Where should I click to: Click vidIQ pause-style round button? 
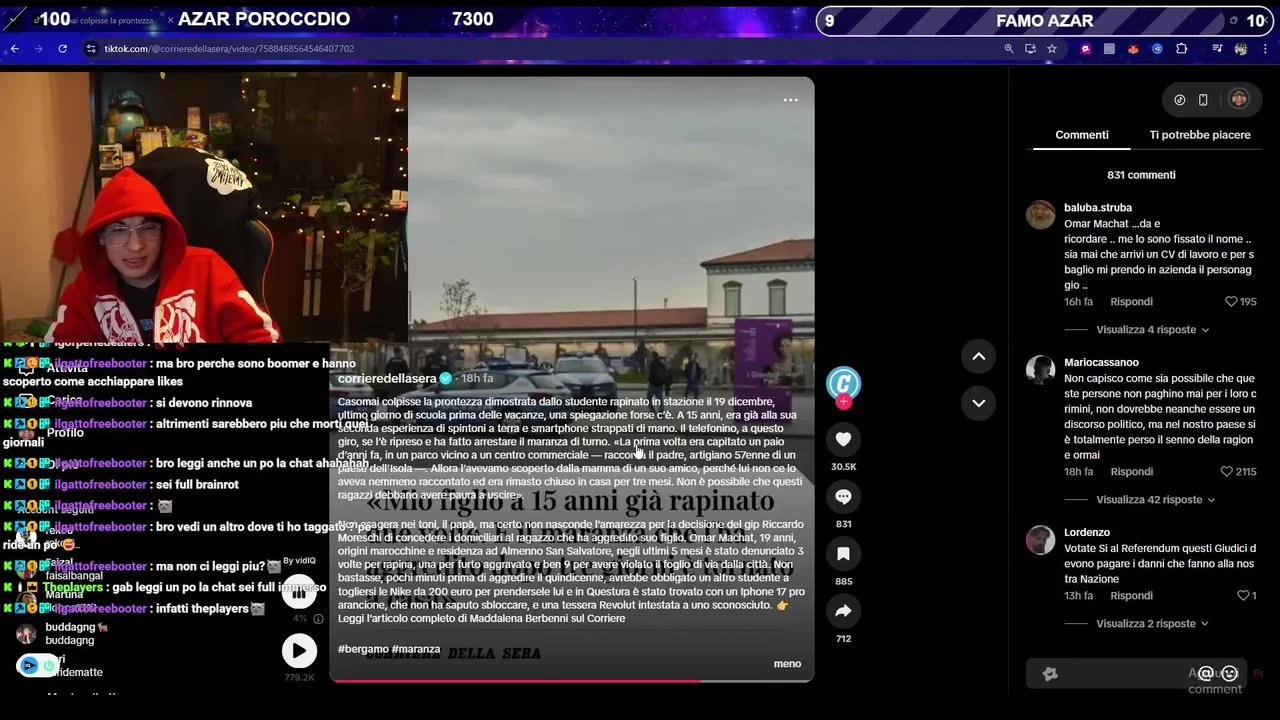tap(299, 591)
